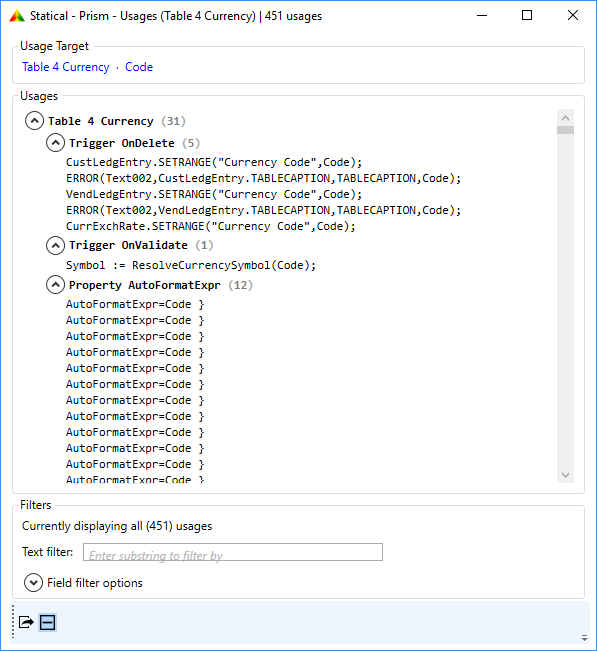Click the scroll up arrow in Usages
Viewport: 597px width, 651px height.
tap(565, 118)
